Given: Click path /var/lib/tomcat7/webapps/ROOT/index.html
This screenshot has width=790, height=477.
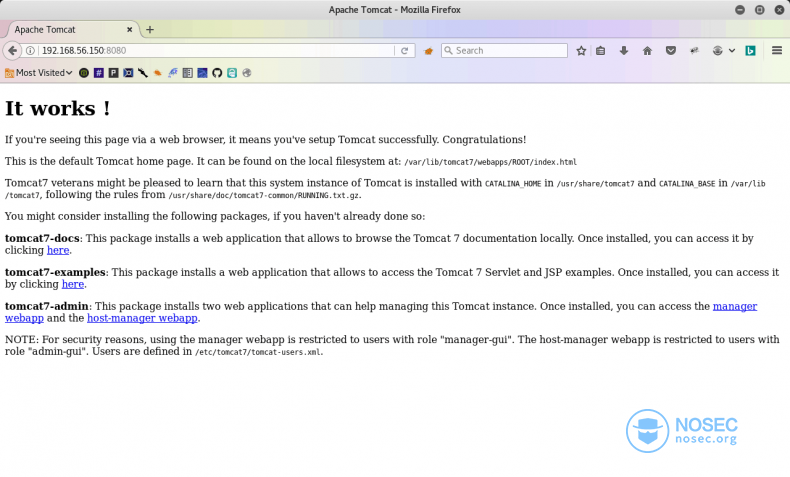Looking at the screenshot, I should pos(490,162).
